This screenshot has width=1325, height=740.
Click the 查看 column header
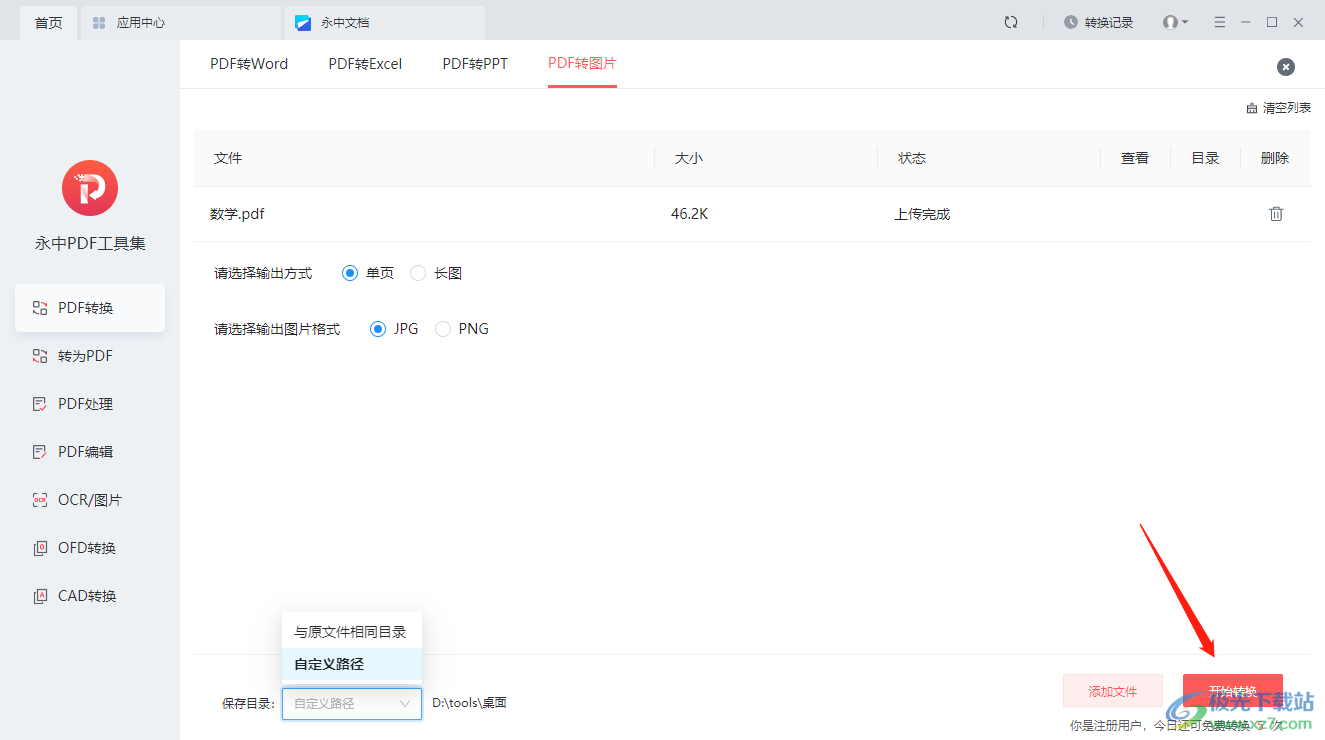1135,158
